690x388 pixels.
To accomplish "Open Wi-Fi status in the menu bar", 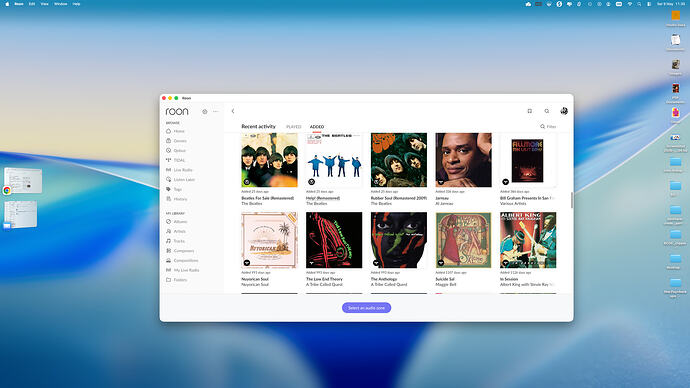I will 630,4.
